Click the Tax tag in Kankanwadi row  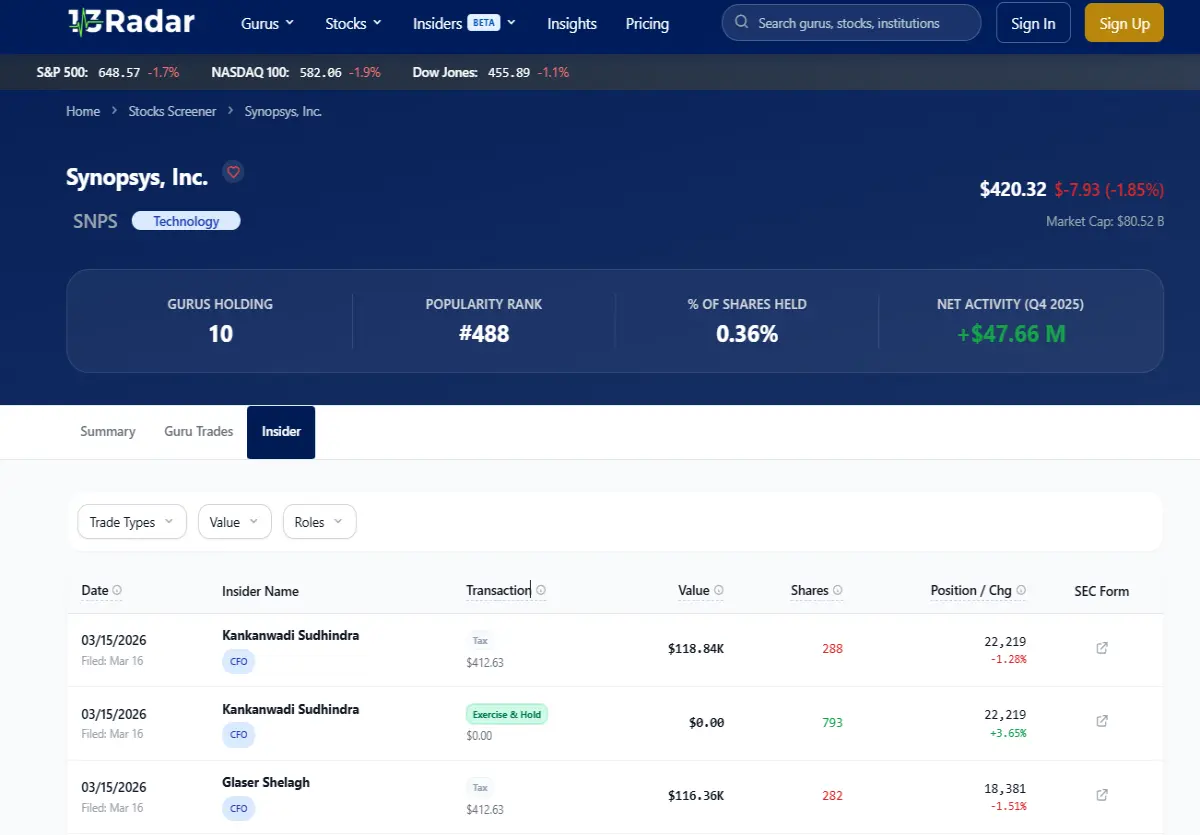click(x=480, y=641)
